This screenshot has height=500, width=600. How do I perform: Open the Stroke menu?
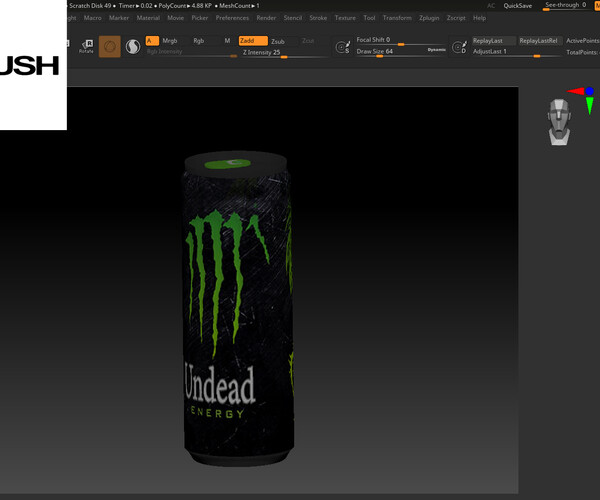318,18
